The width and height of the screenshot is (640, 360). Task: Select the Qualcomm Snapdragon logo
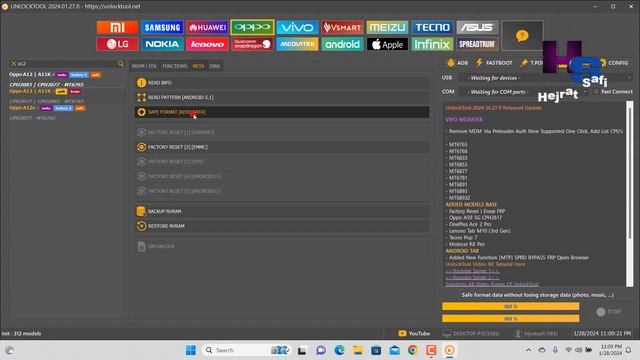pyautogui.click(x=252, y=44)
